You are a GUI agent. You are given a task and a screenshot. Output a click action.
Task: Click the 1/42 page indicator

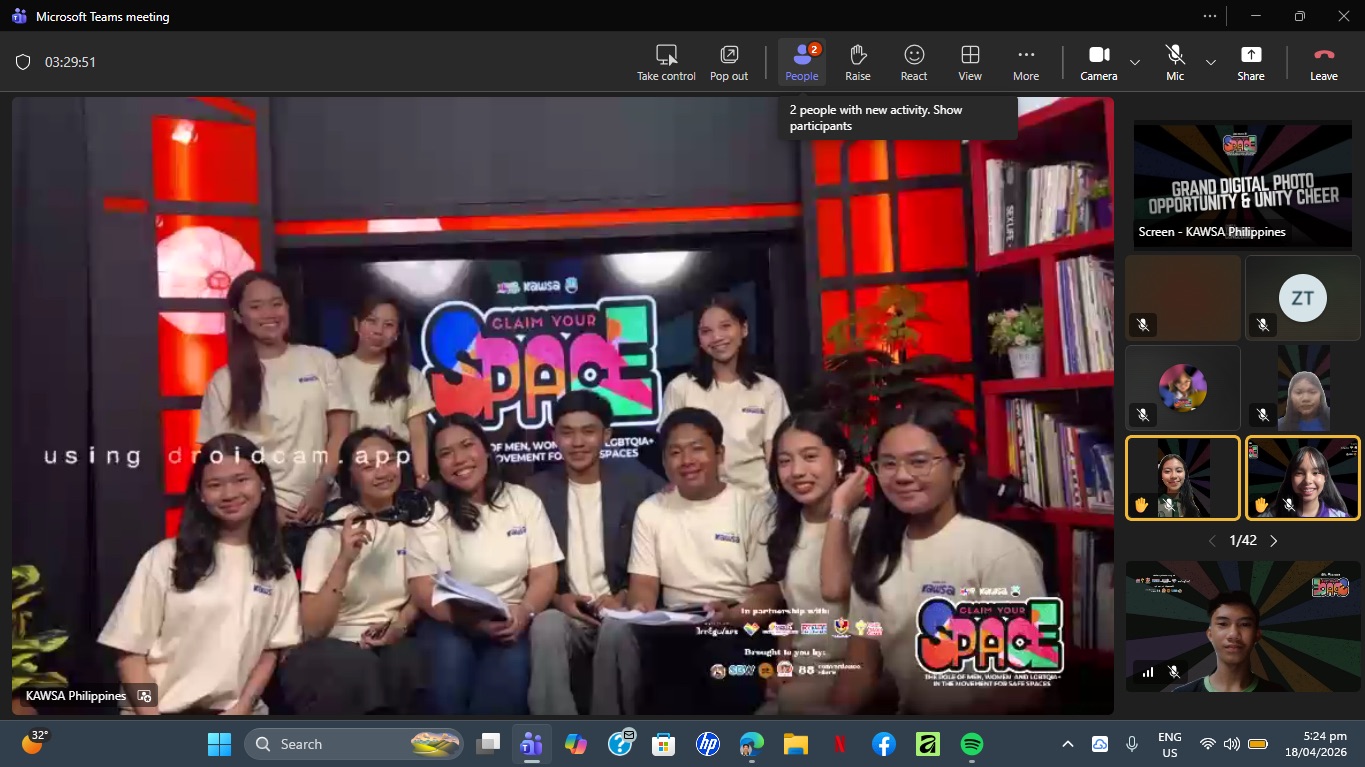point(1243,541)
